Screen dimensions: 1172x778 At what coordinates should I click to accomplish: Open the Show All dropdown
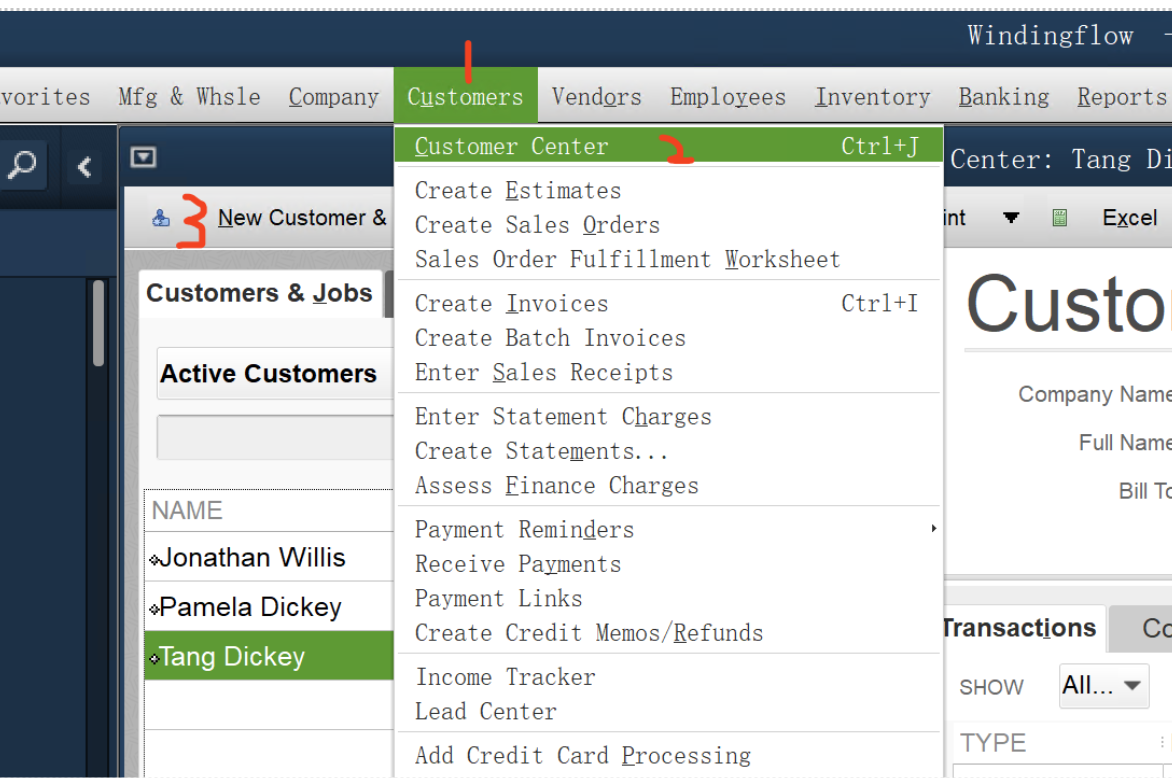tap(1104, 685)
